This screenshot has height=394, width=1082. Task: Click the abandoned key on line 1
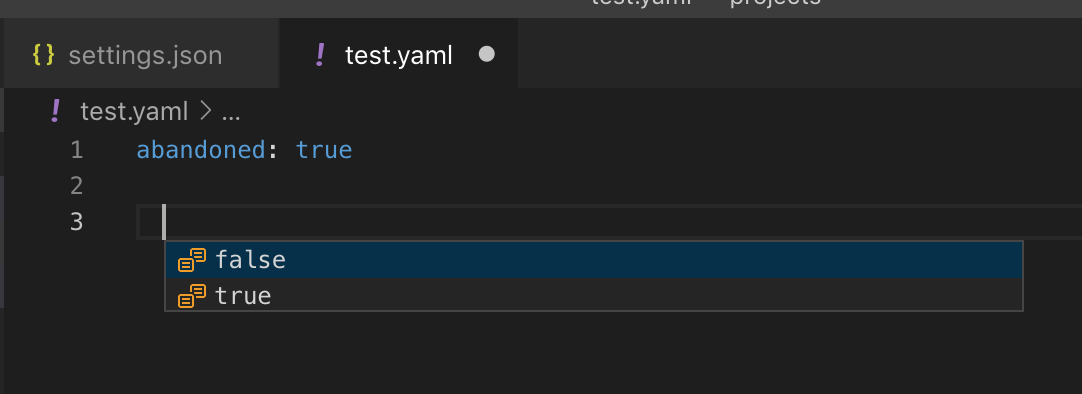click(x=201, y=150)
